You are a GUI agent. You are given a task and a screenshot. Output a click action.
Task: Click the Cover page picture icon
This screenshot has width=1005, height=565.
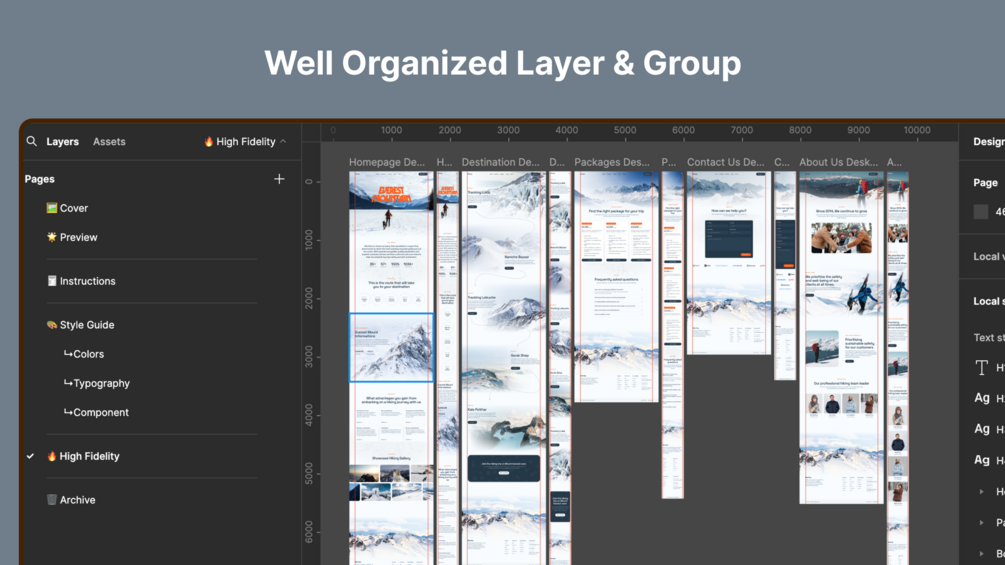point(51,208)
